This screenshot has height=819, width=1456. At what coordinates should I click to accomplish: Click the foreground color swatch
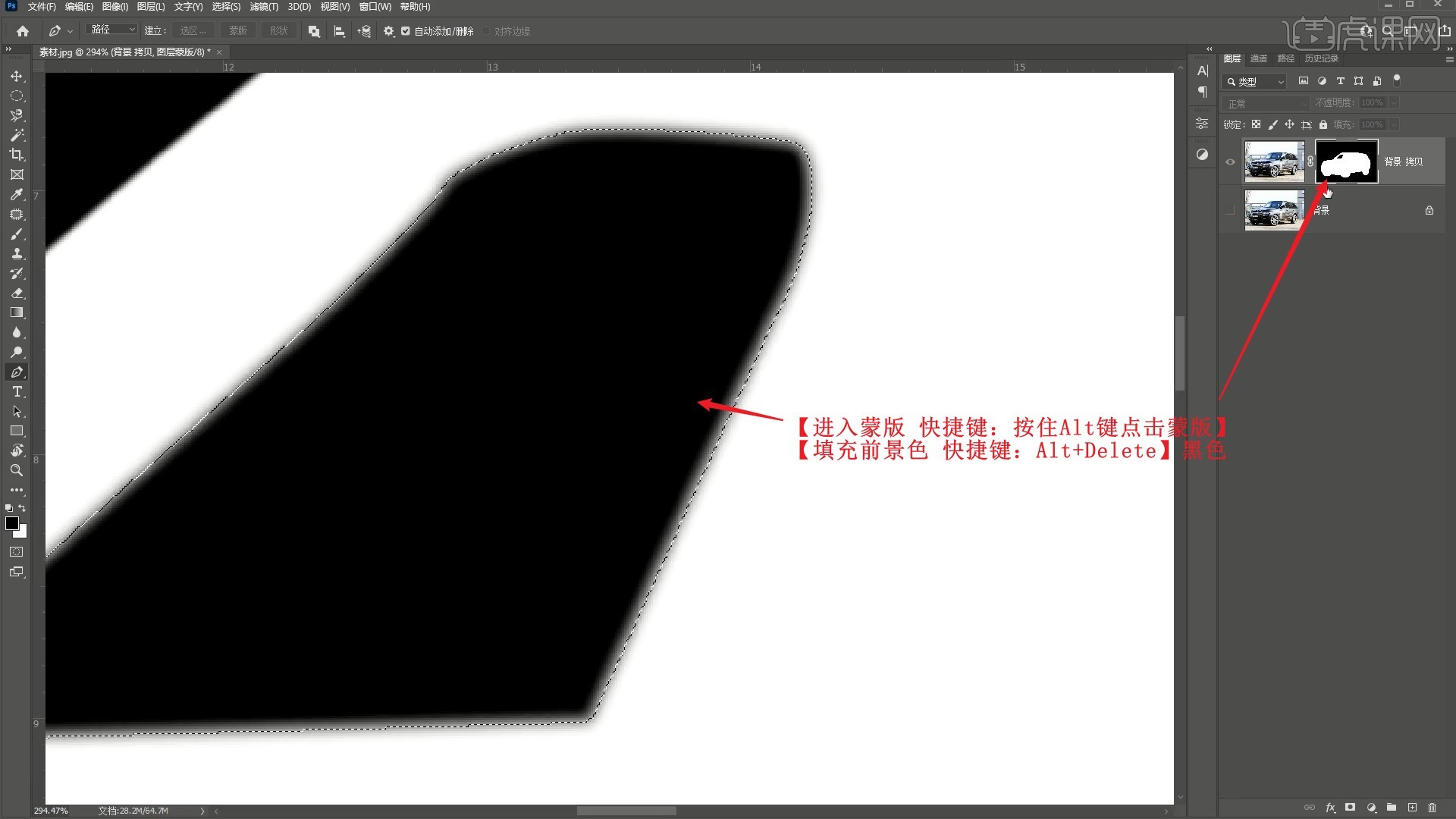coord(12,523)
